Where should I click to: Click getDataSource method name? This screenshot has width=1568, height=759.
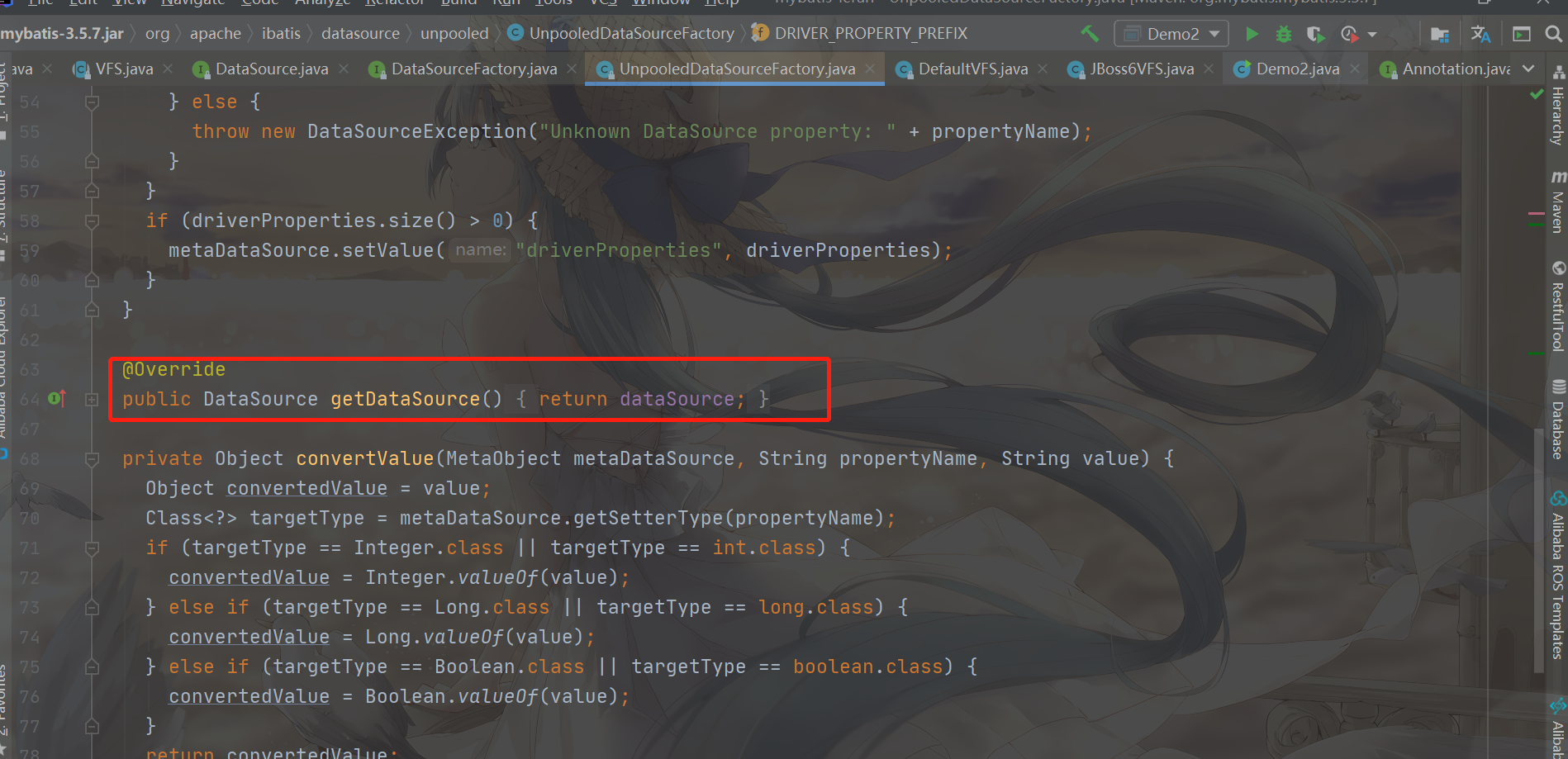coord(405,399)
